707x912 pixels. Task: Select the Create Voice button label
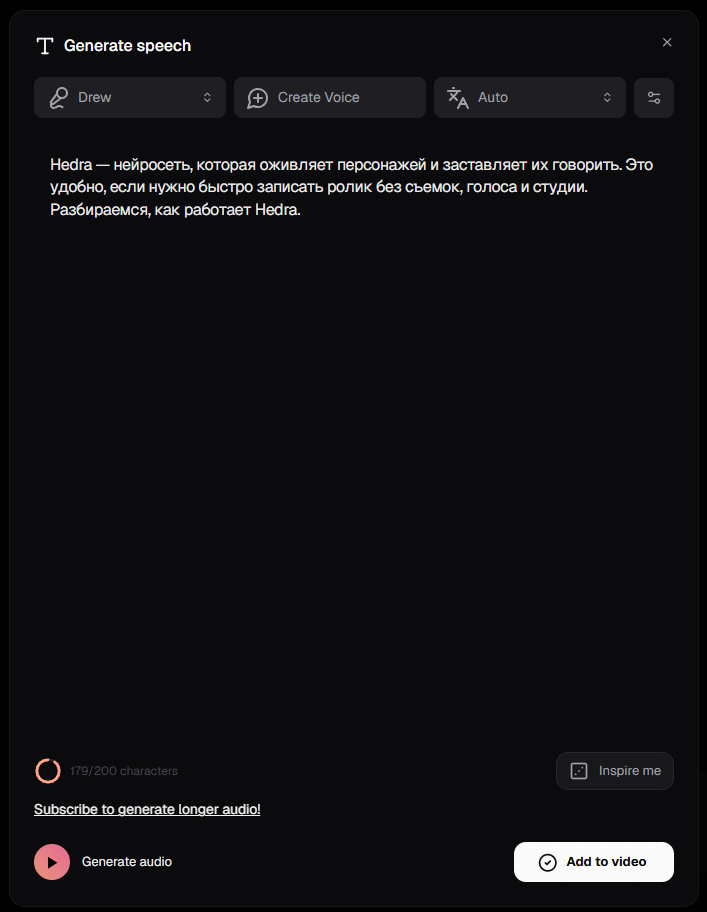[319, 97]
